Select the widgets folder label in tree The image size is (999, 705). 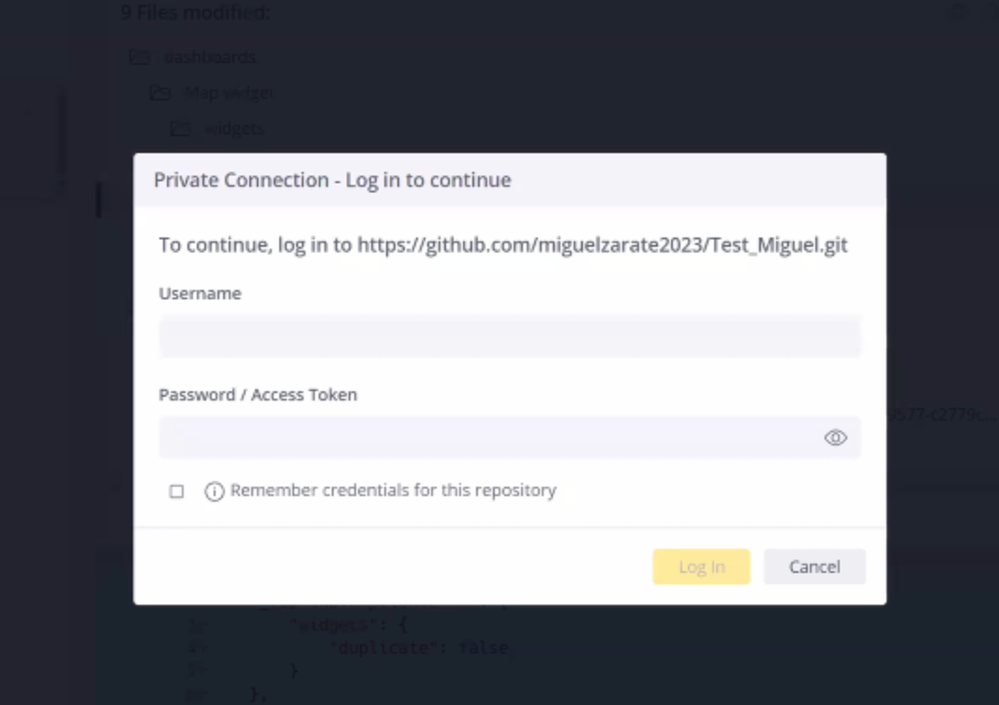234,128
